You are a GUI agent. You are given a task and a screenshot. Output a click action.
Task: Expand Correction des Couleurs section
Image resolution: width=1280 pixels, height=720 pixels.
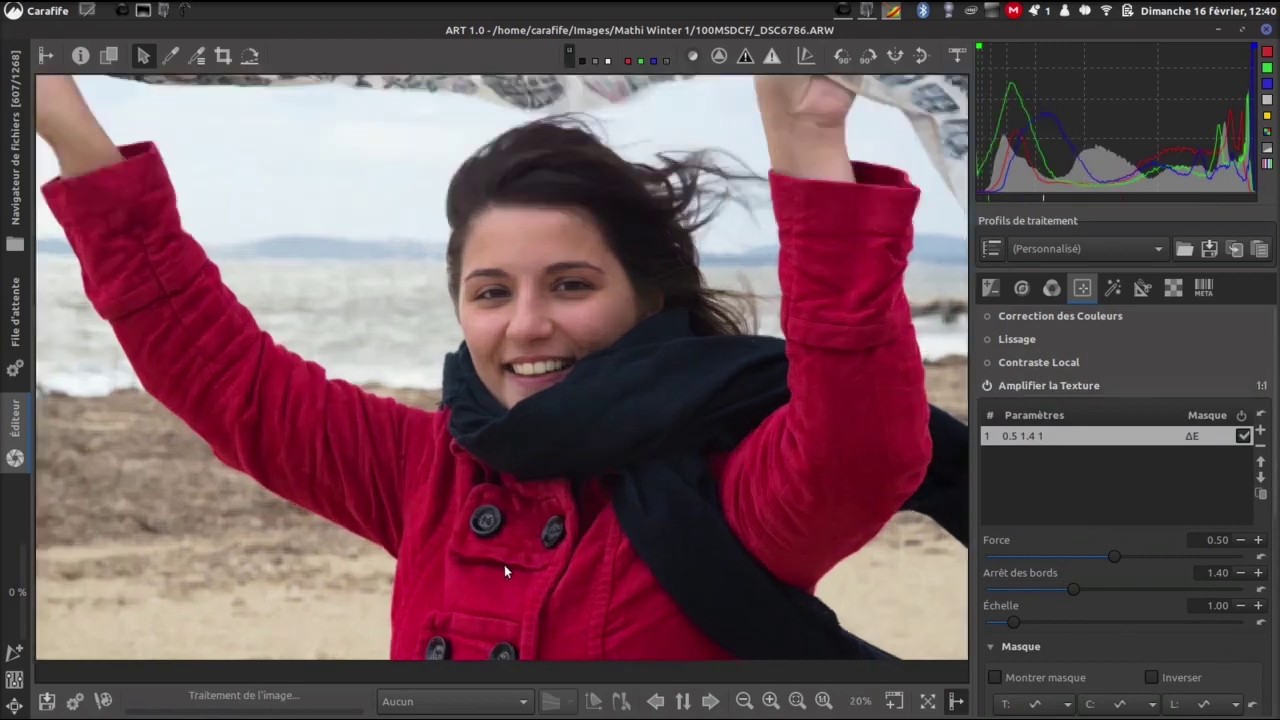point(1060,316)
